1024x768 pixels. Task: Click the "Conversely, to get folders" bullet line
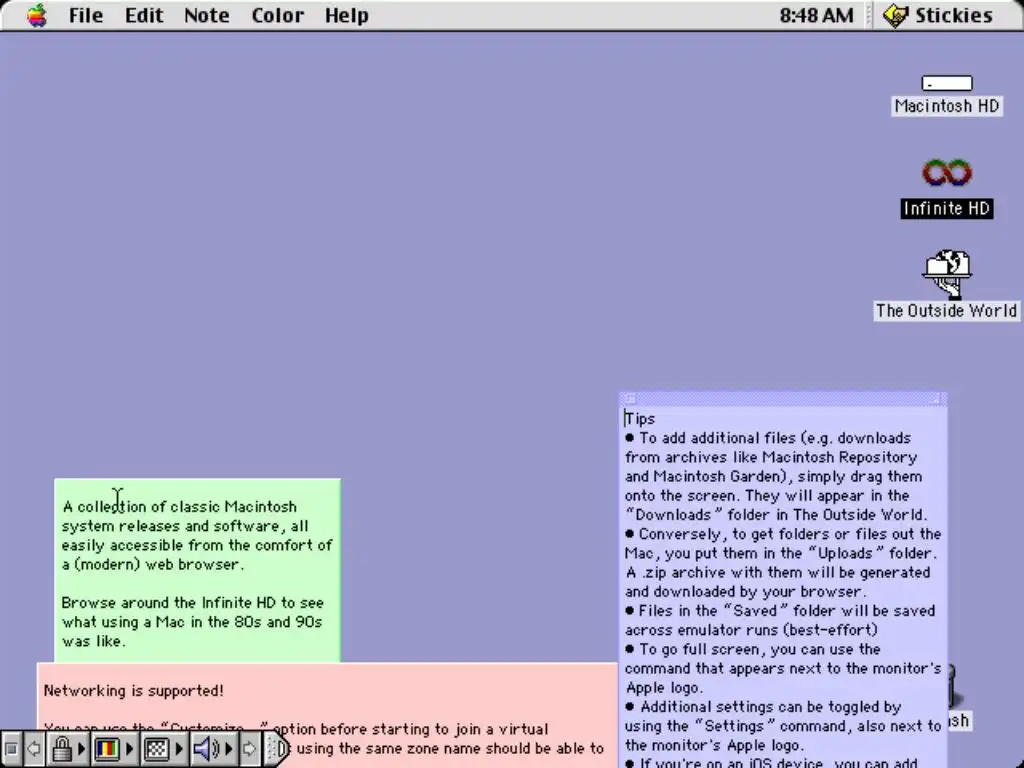pos(783,534)
